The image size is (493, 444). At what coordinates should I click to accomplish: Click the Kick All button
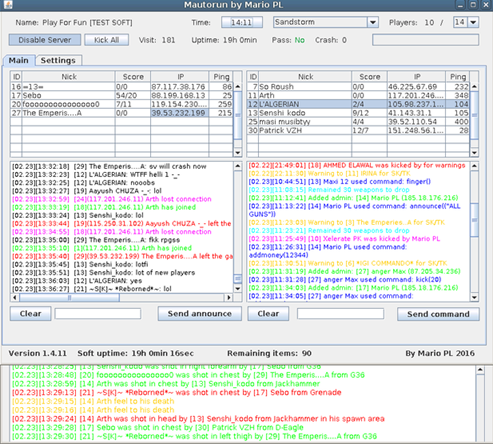coord(106,40)
